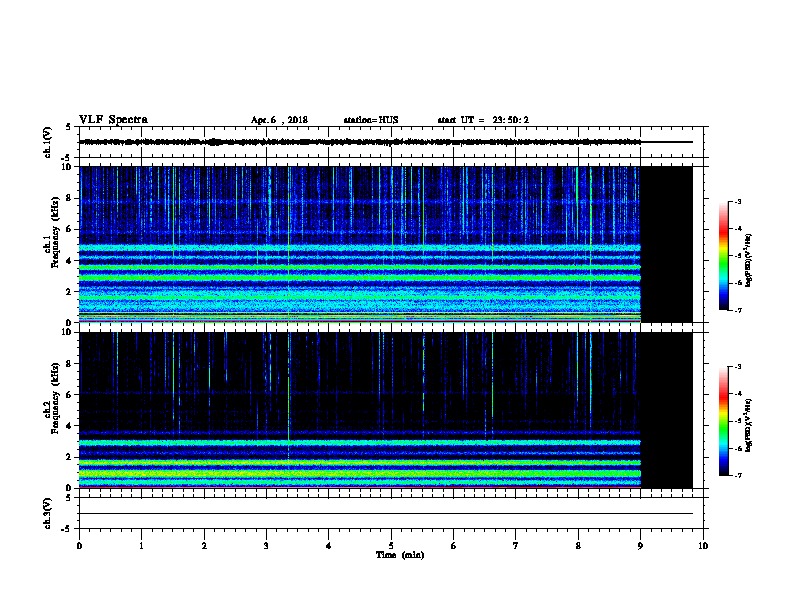The image size is (792, 612).
Task: Click the "Time (min)" axis label
Action: point(400,555)
